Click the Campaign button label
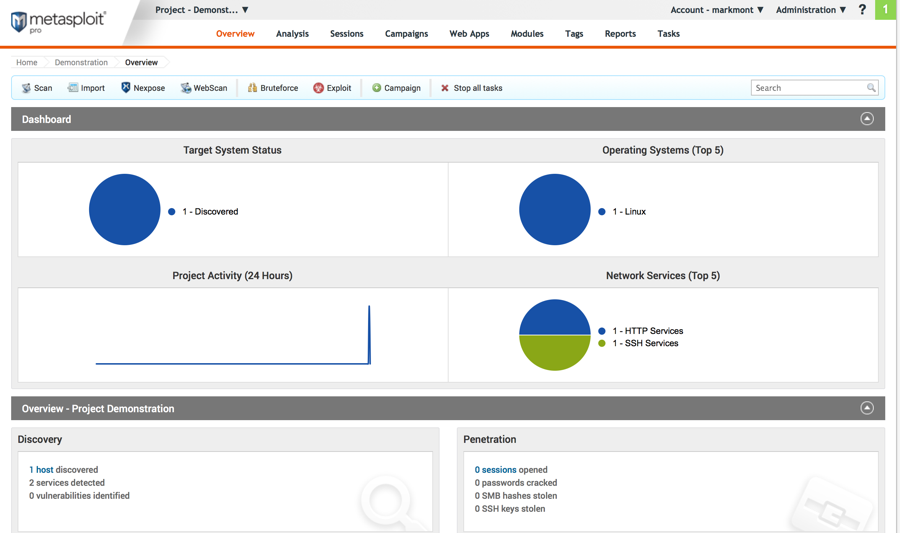This screenshot has width=900, height=533. (x=402, y=88)
